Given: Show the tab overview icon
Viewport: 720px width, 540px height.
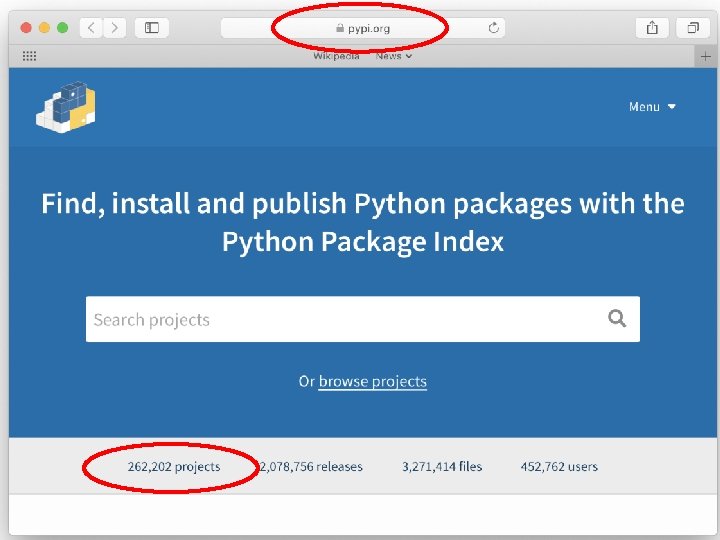Looking at the screenshot, I should pyautogui.click(x=692, y=28).
